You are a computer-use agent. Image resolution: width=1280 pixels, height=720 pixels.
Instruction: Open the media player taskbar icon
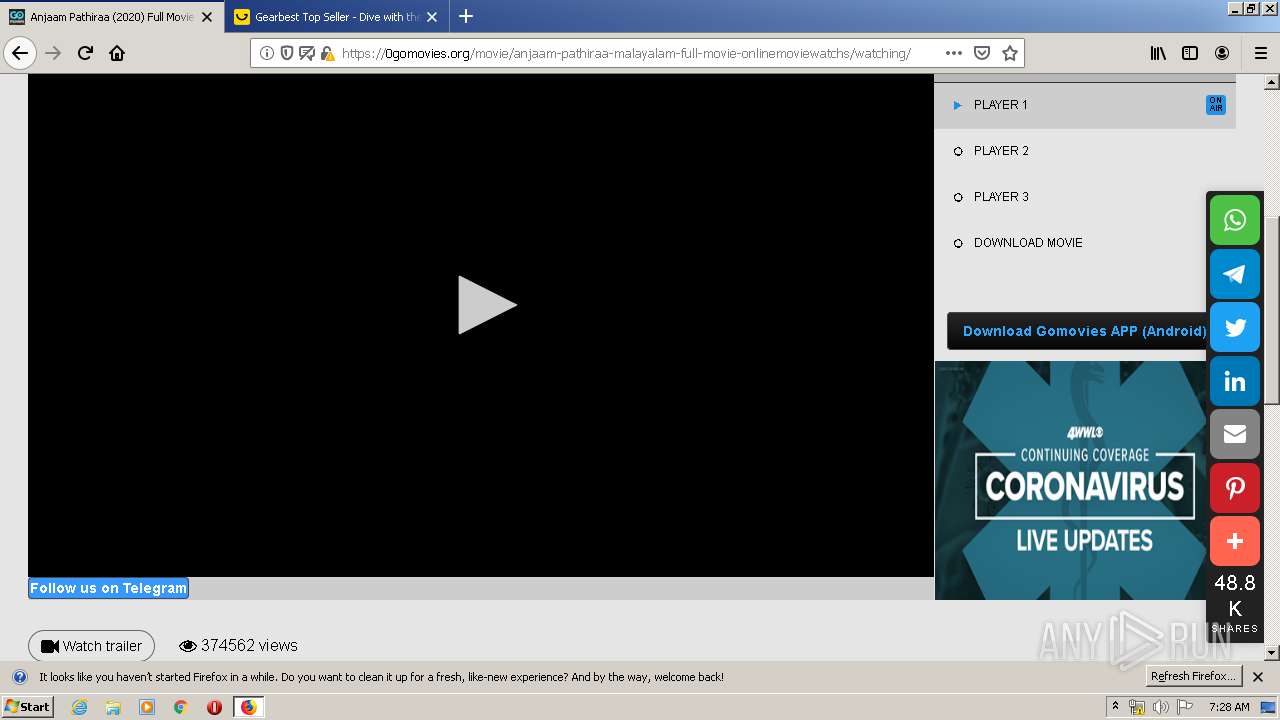click(x=147, y=707)
